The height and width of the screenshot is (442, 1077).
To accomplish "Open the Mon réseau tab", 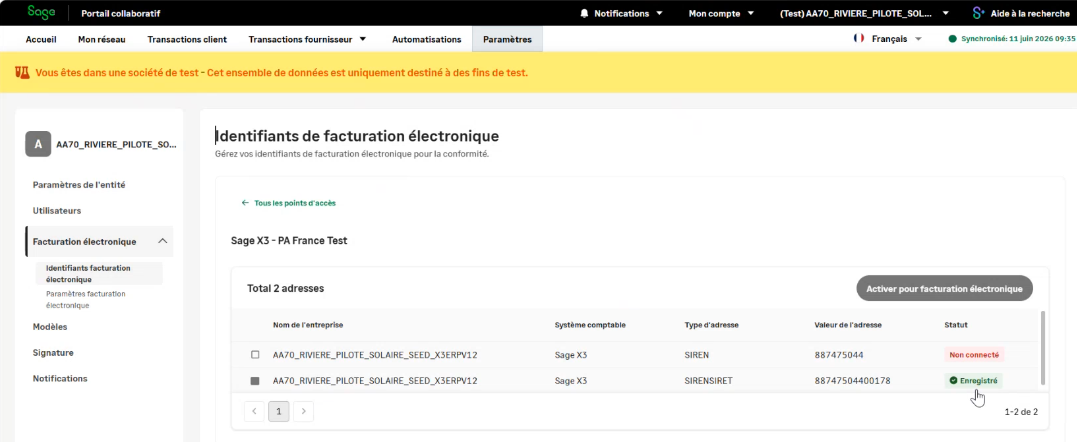I will (102, 39).
